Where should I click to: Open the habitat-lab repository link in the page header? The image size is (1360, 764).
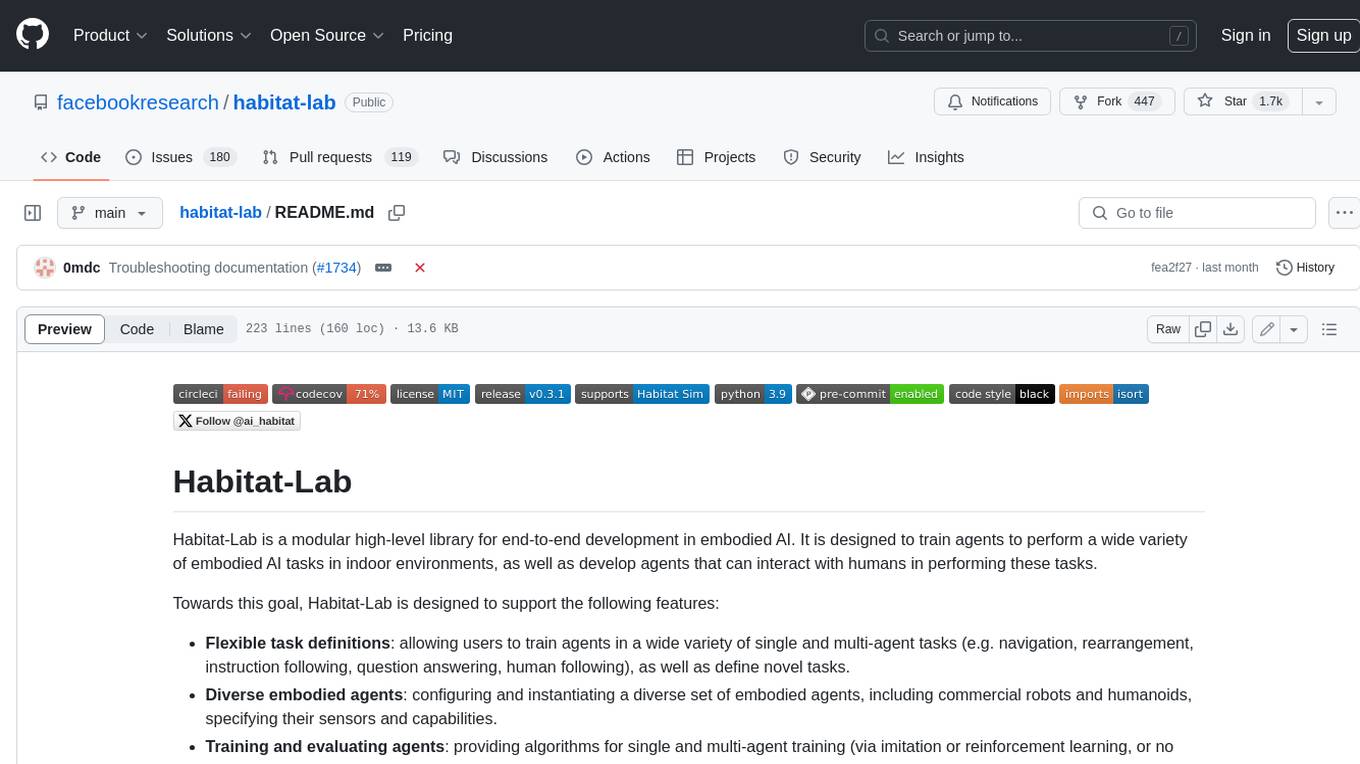point(284,102)
